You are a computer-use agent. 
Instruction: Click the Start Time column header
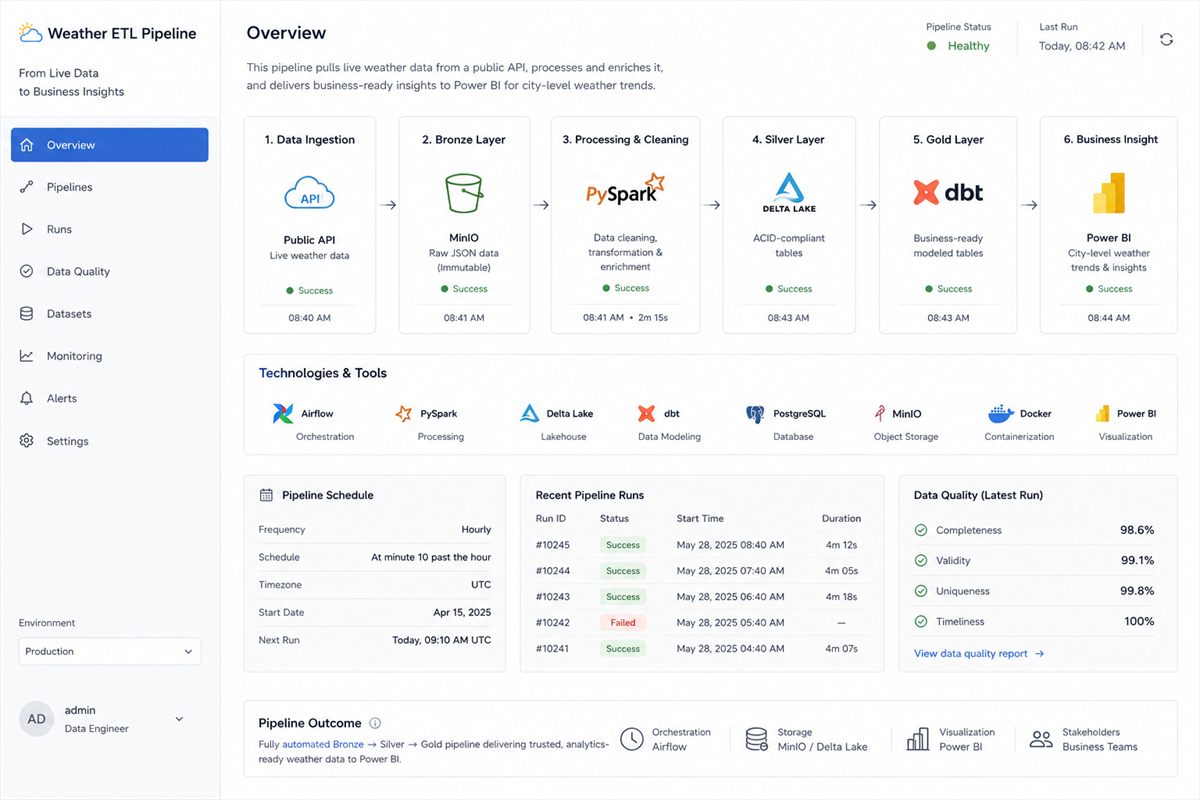pos(700,519)
